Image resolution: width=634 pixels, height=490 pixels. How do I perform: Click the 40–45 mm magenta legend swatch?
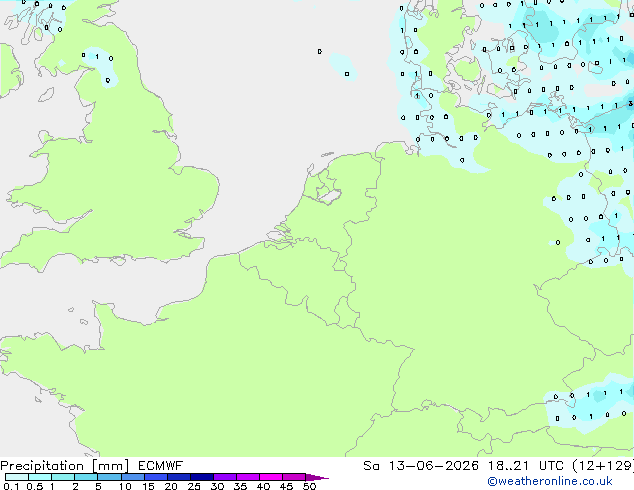pyautogui.click(x=271, y=477)
